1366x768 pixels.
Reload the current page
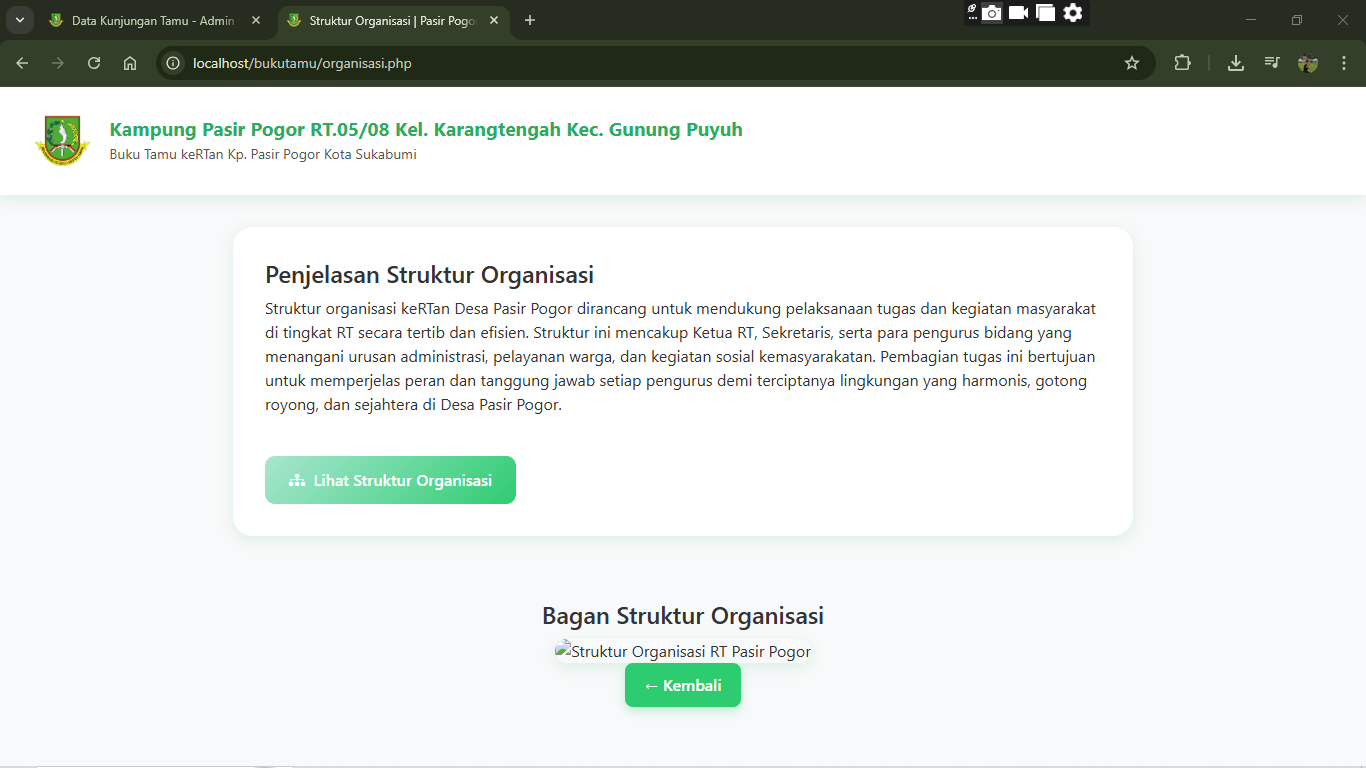[x=94, y=63]
